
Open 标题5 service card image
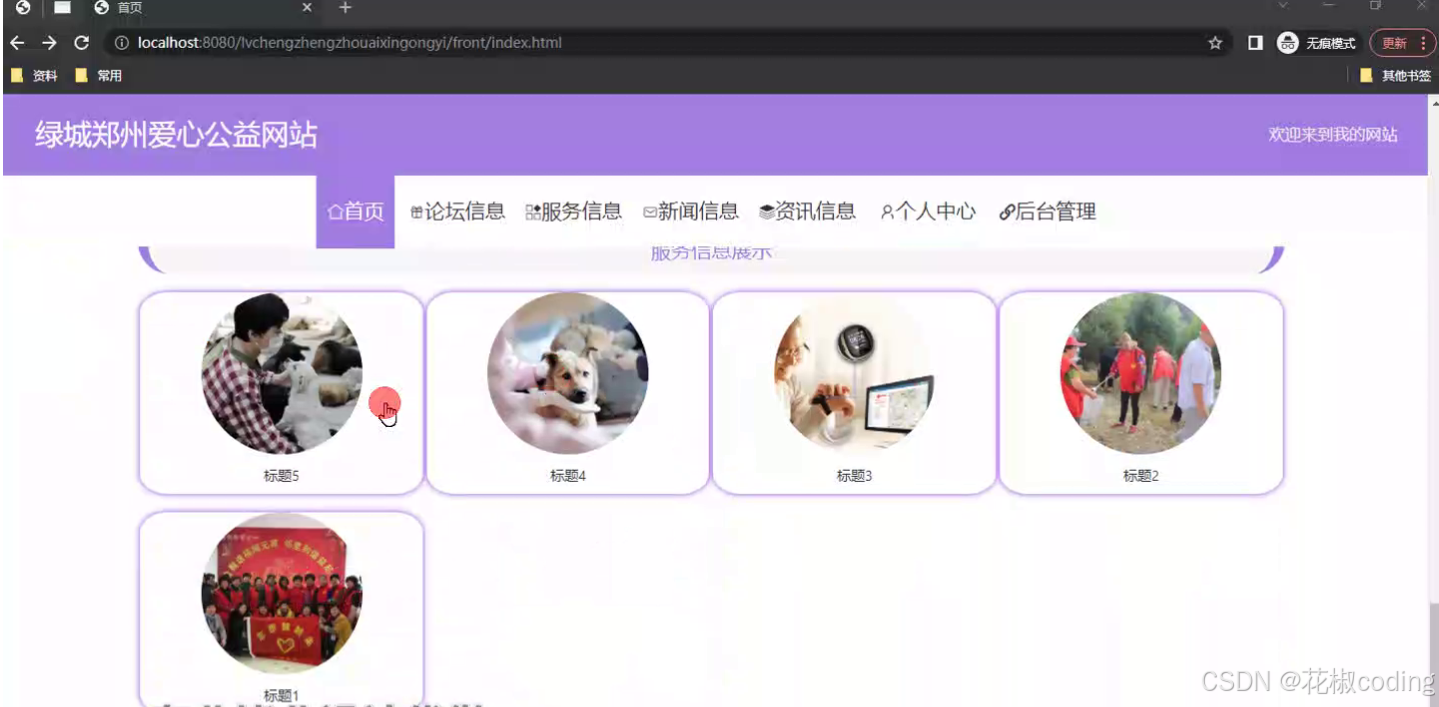[x=281, y=374]
